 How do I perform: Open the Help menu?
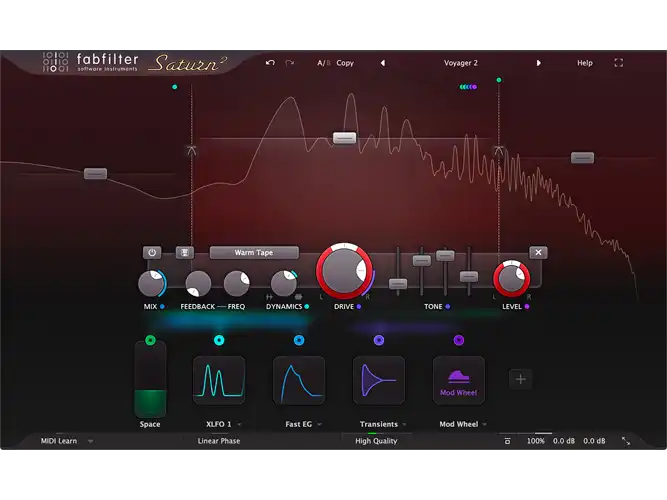click(584, 63)
